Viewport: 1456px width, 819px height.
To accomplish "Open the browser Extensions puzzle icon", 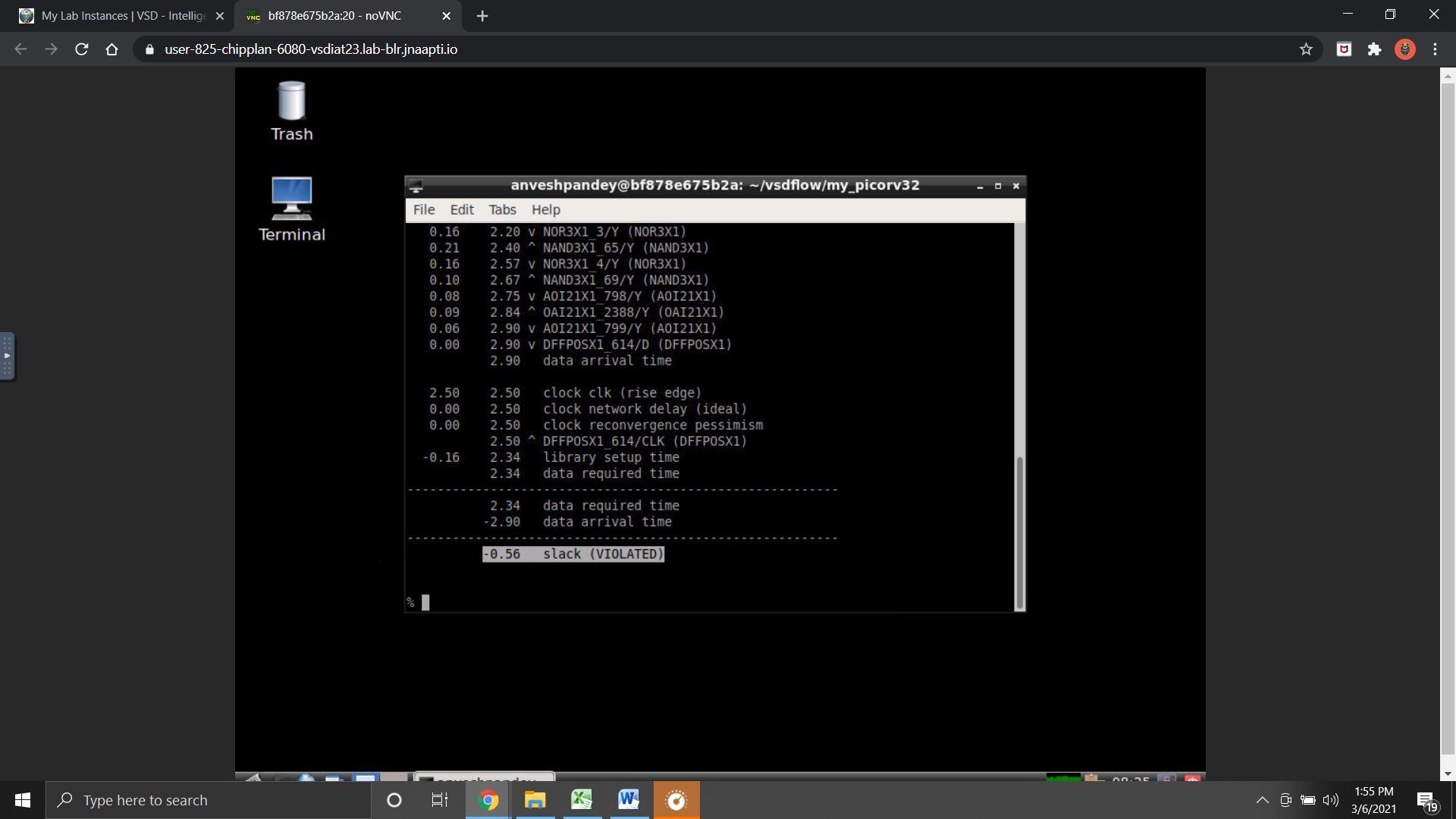I will tap(1374, 49).
